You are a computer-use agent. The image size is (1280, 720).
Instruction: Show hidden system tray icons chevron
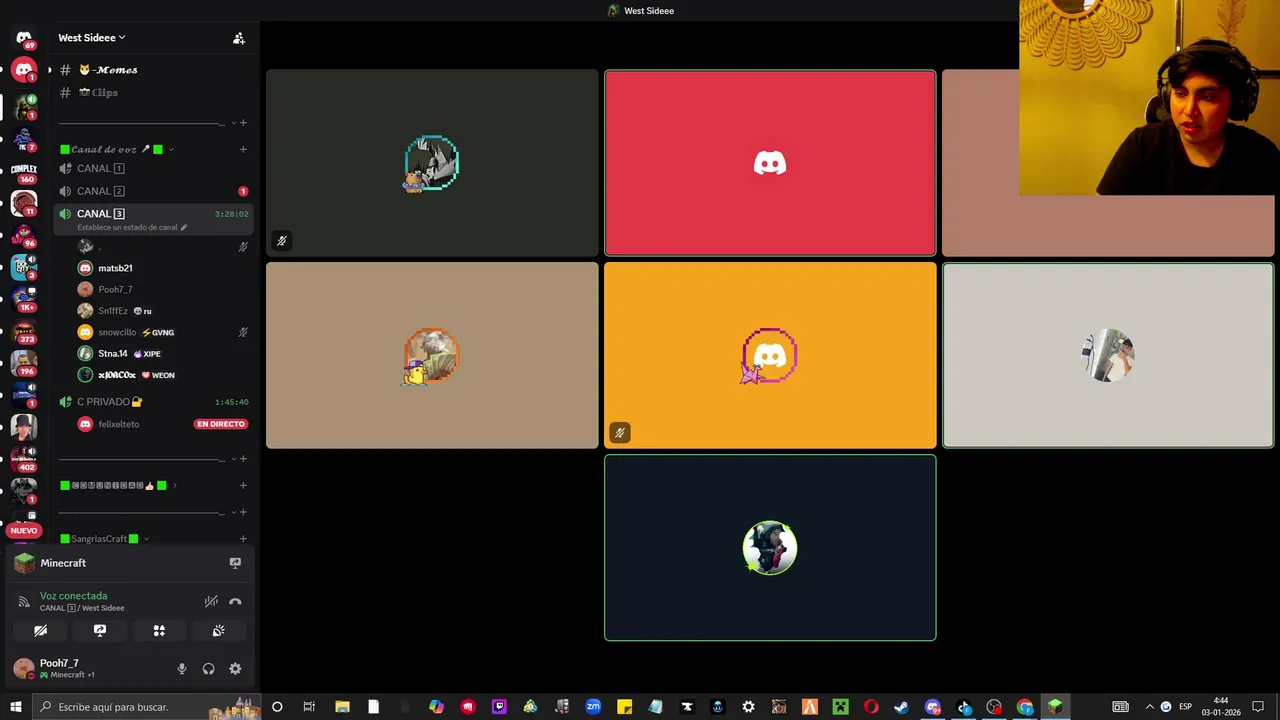pyautogui.click(x=1149, y=707)
